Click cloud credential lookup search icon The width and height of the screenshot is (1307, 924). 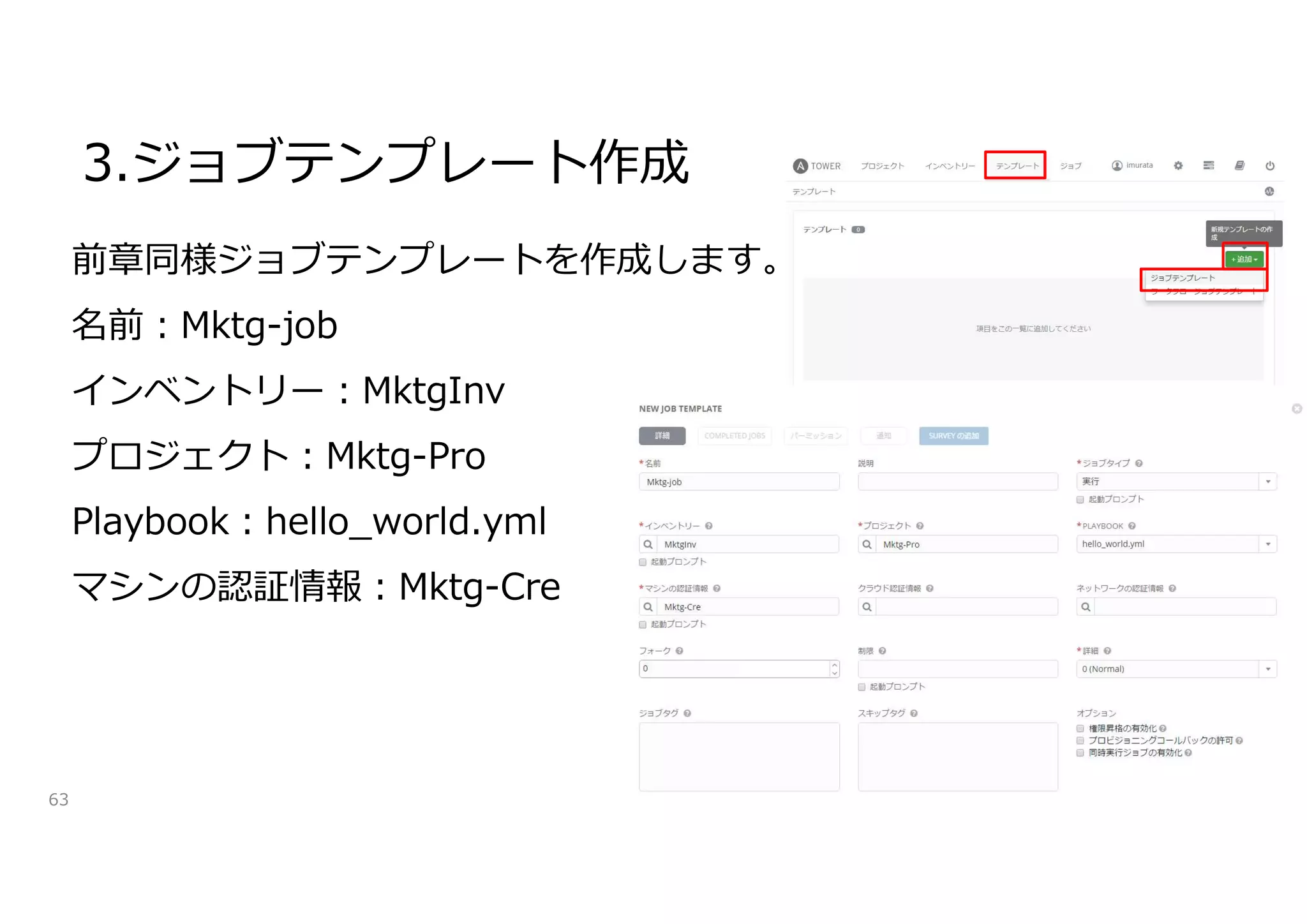point(867,607)
